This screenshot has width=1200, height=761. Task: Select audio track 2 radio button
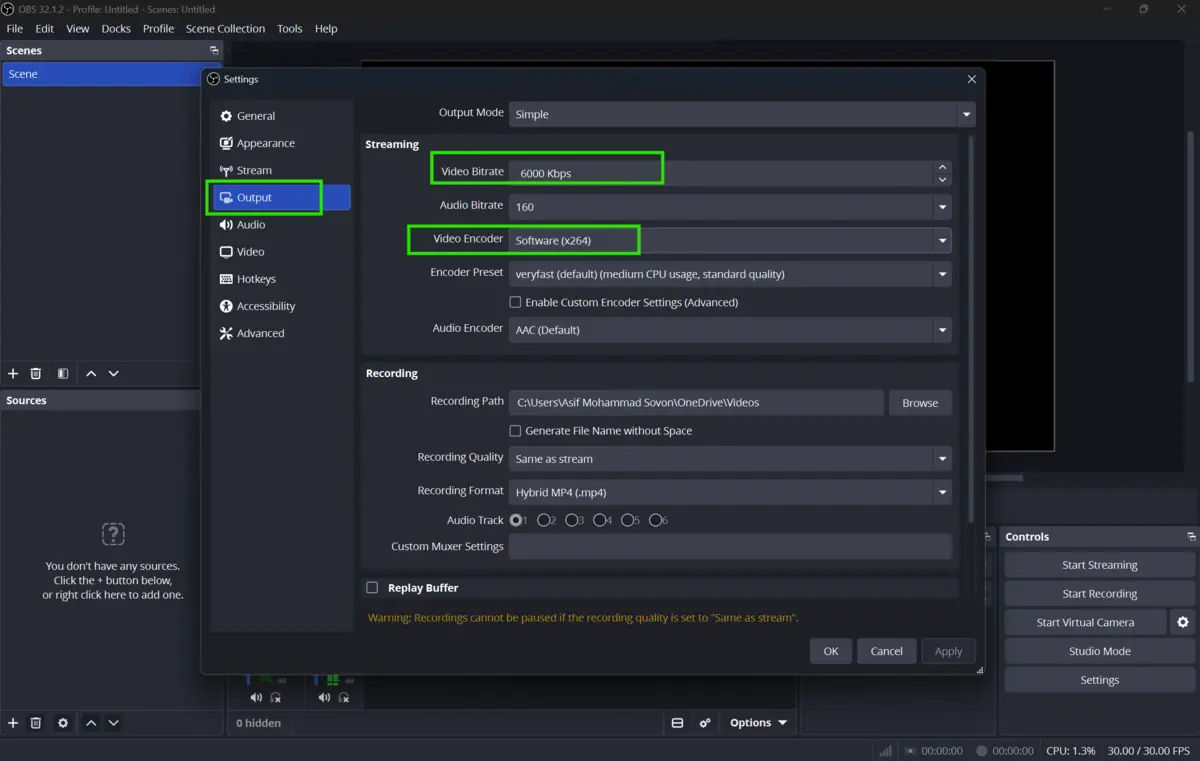pos(545,520)
